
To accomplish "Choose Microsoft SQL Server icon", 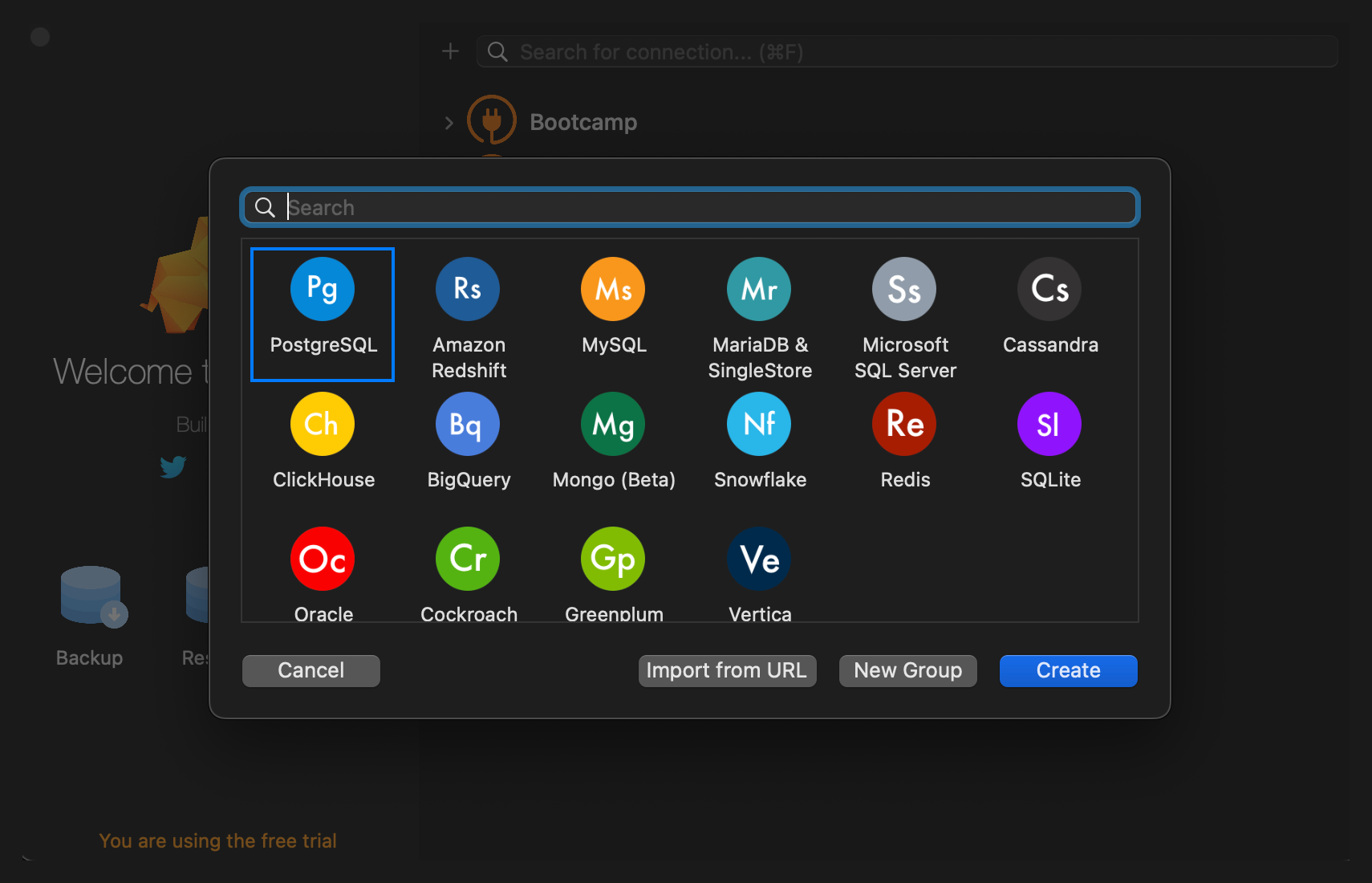I will pos(904,290).
